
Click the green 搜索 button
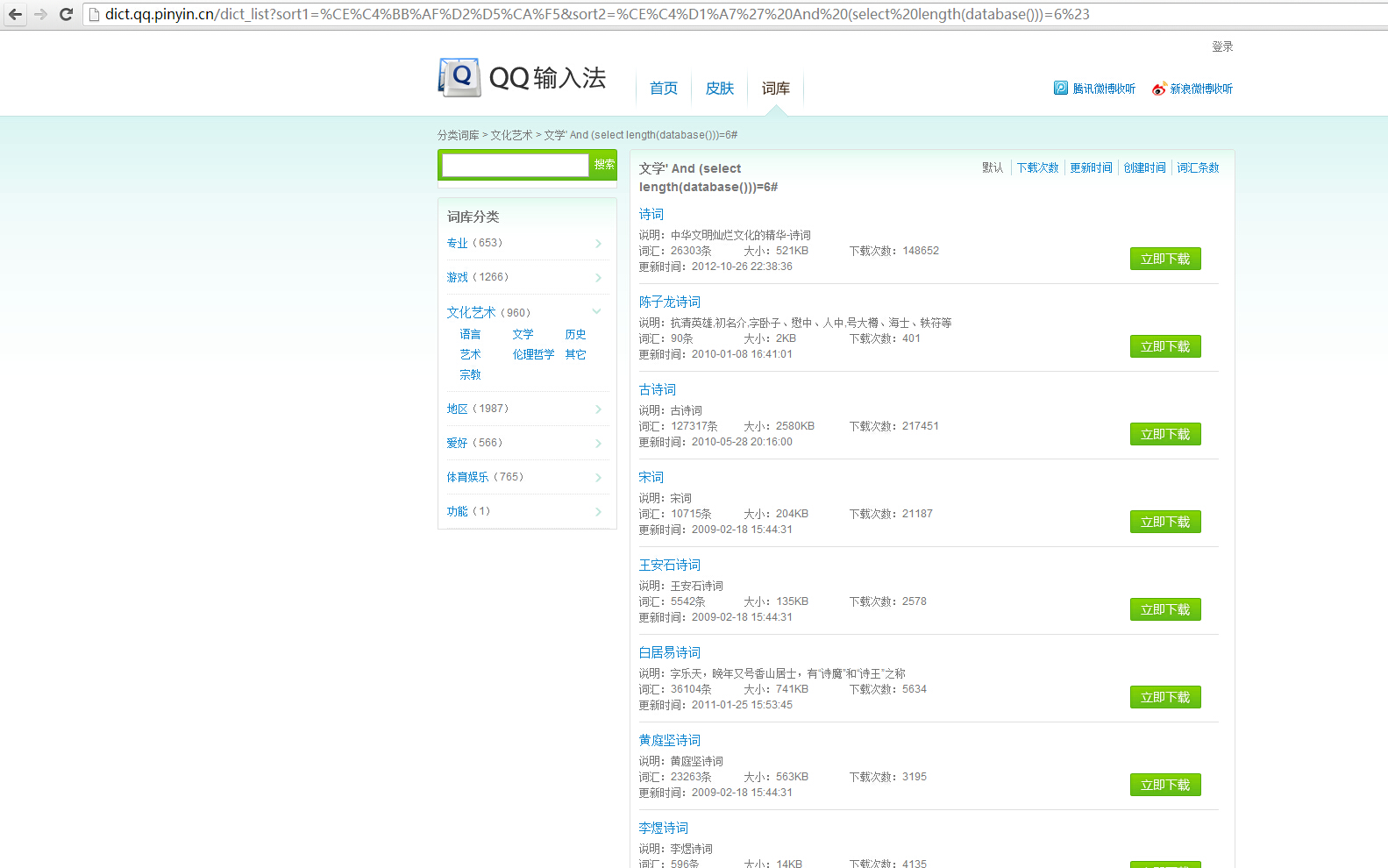604,165
